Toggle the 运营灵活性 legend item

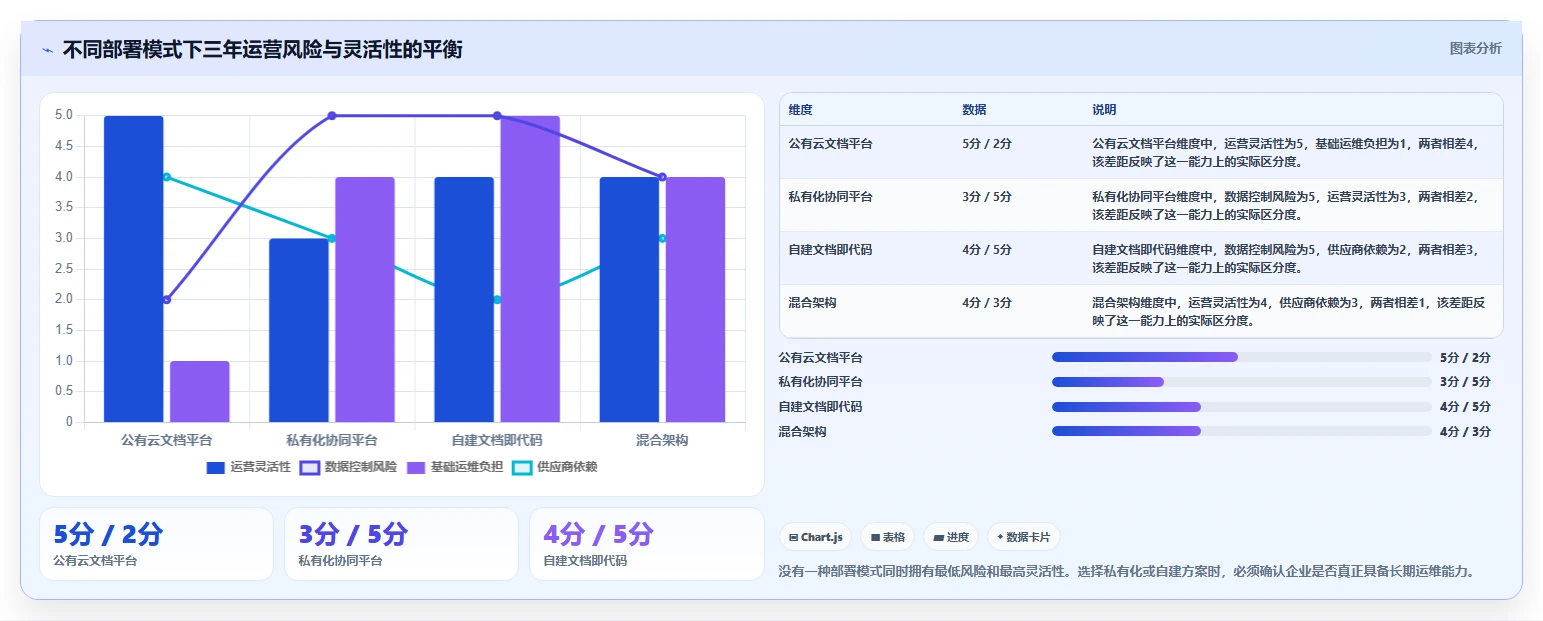pos(249,467)
